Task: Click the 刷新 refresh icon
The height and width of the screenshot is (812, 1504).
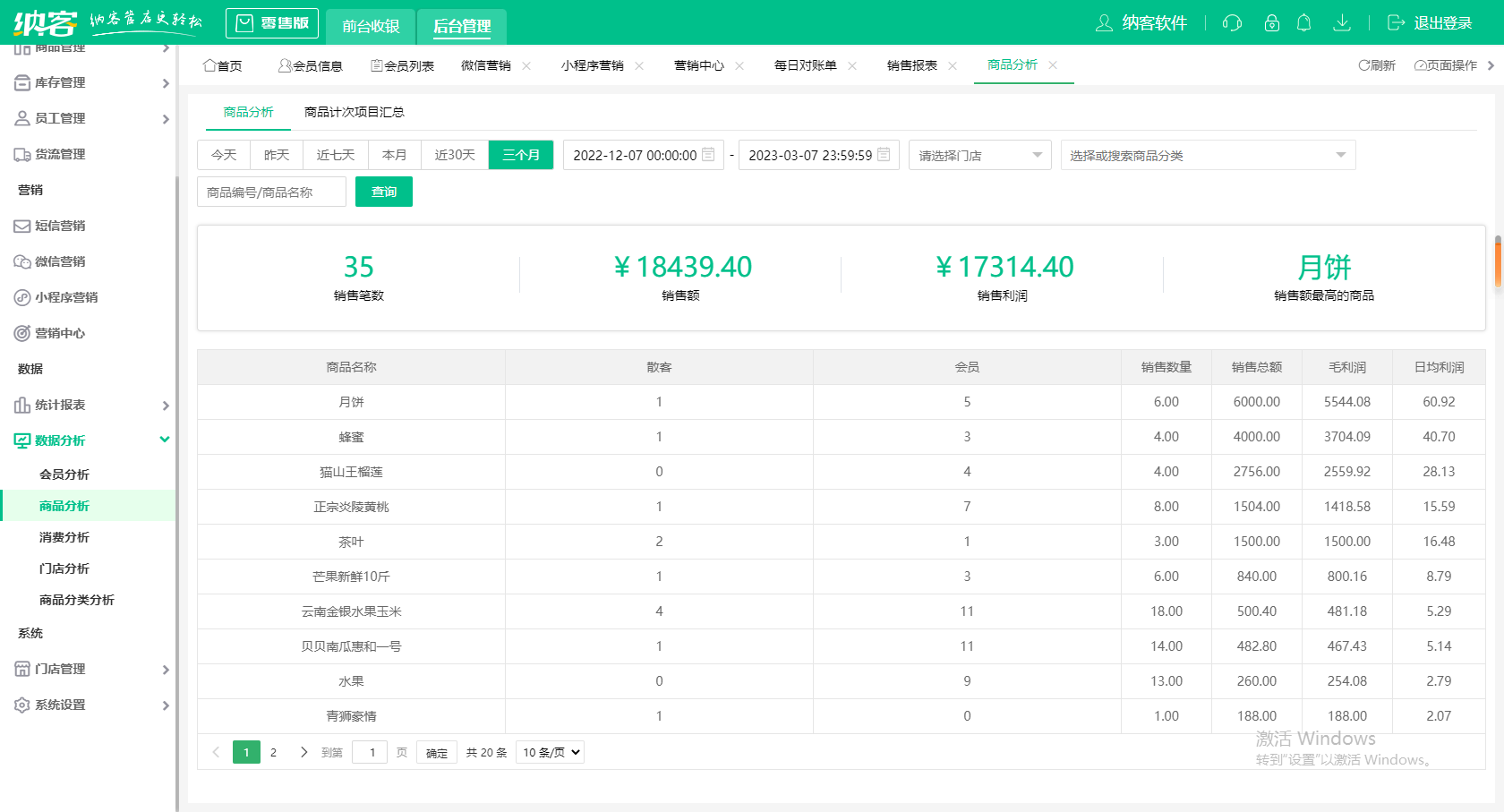Action: tap(1364, 65)
